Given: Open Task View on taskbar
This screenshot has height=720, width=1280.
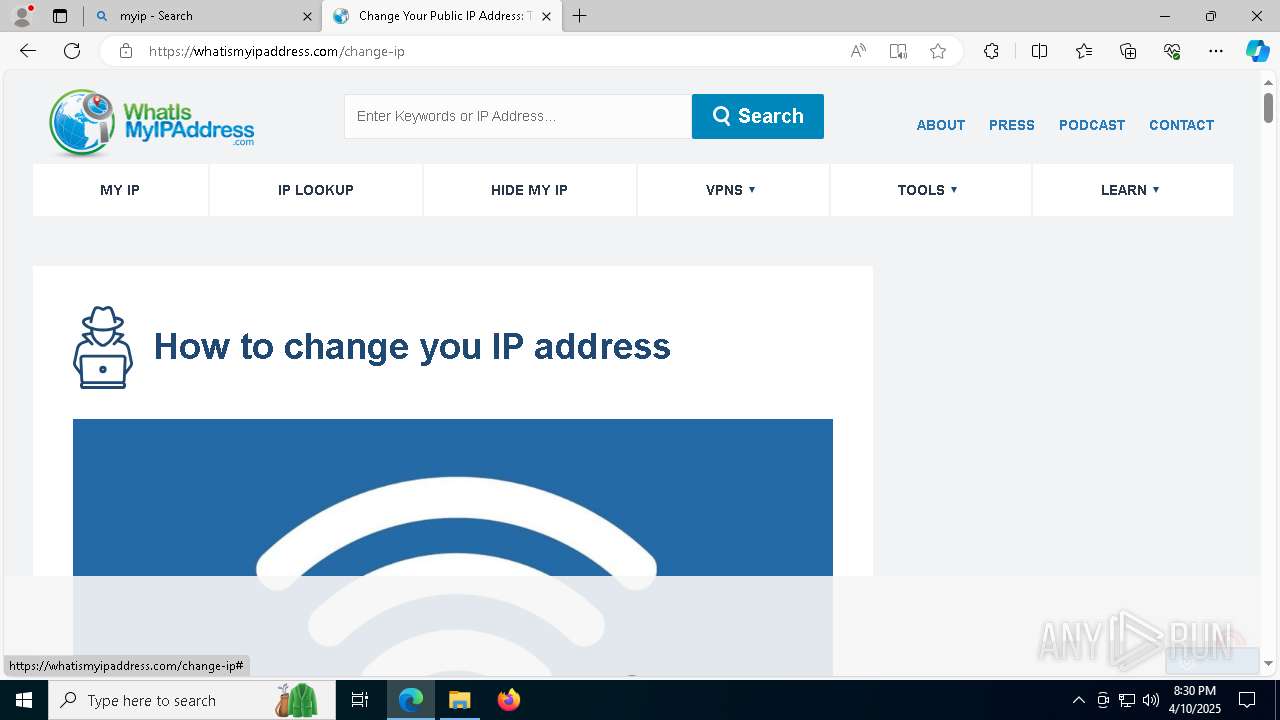Looking at the screenshot, I should pos(360,700).
